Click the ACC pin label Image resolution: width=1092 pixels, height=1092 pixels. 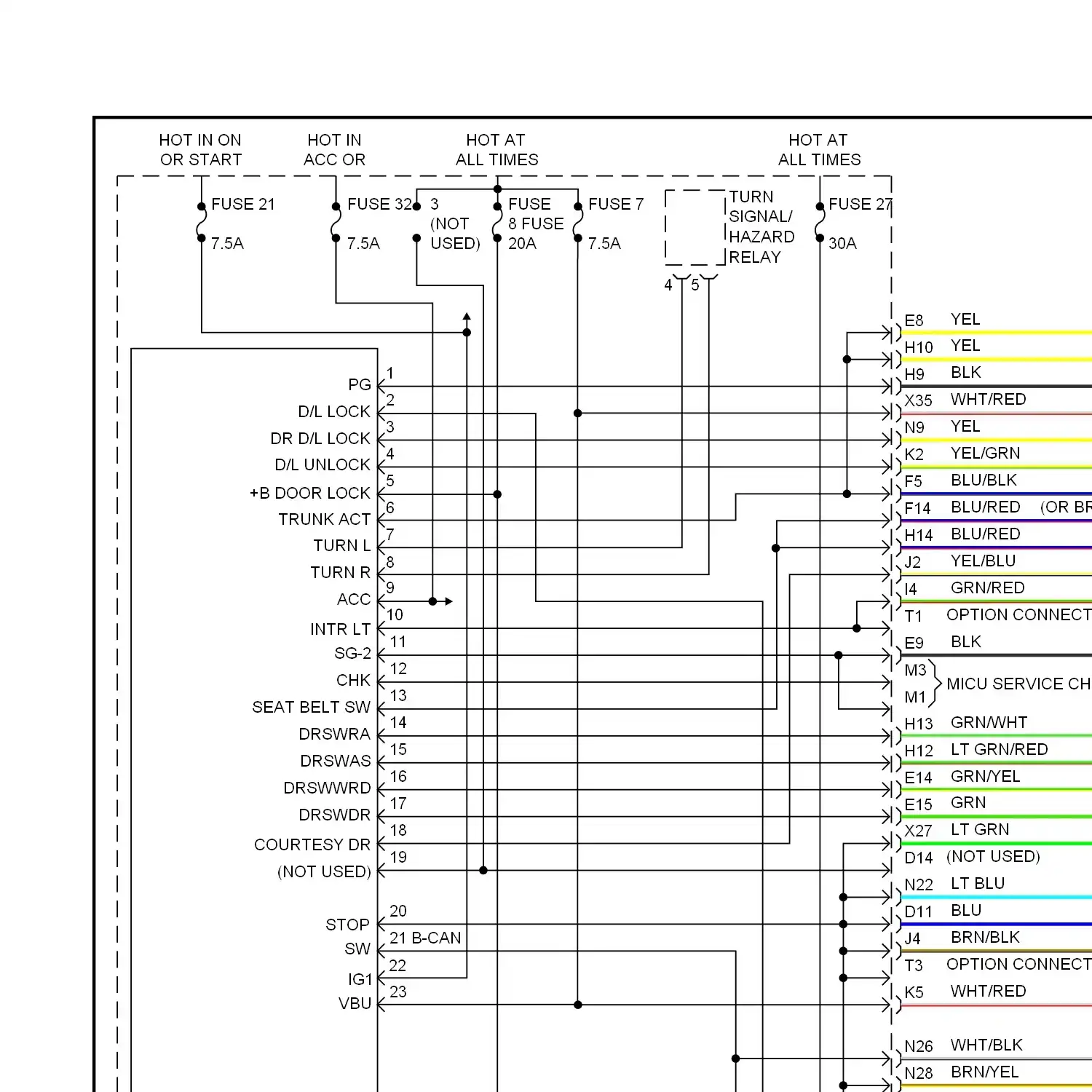point(354,600)
